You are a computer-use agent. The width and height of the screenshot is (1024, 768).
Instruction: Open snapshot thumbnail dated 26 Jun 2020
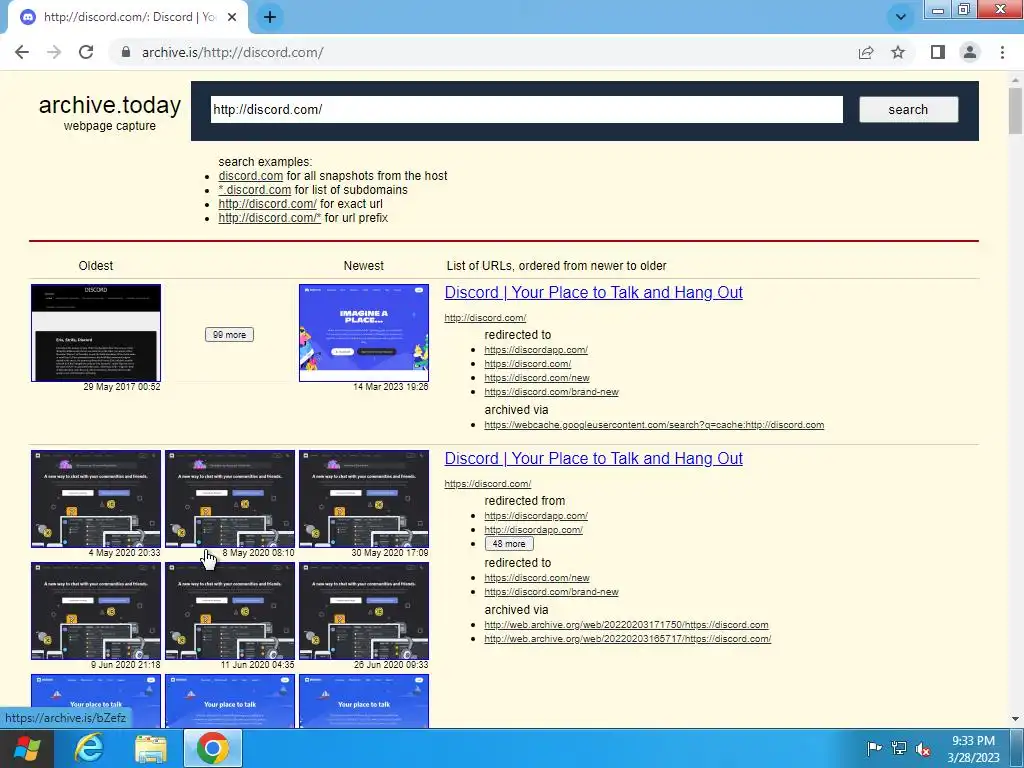[364, 611]
